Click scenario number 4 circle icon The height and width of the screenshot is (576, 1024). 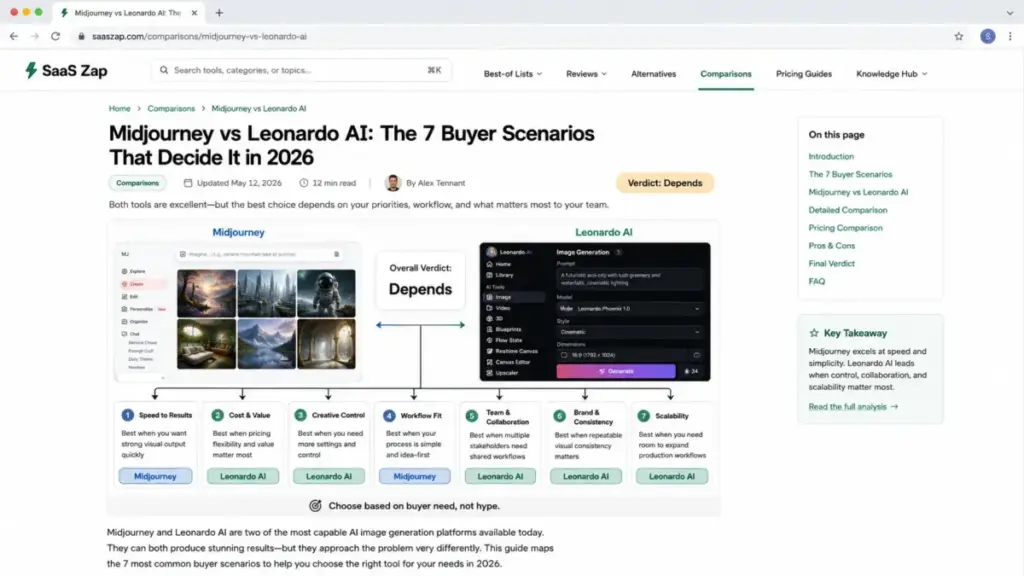point(389,415)
